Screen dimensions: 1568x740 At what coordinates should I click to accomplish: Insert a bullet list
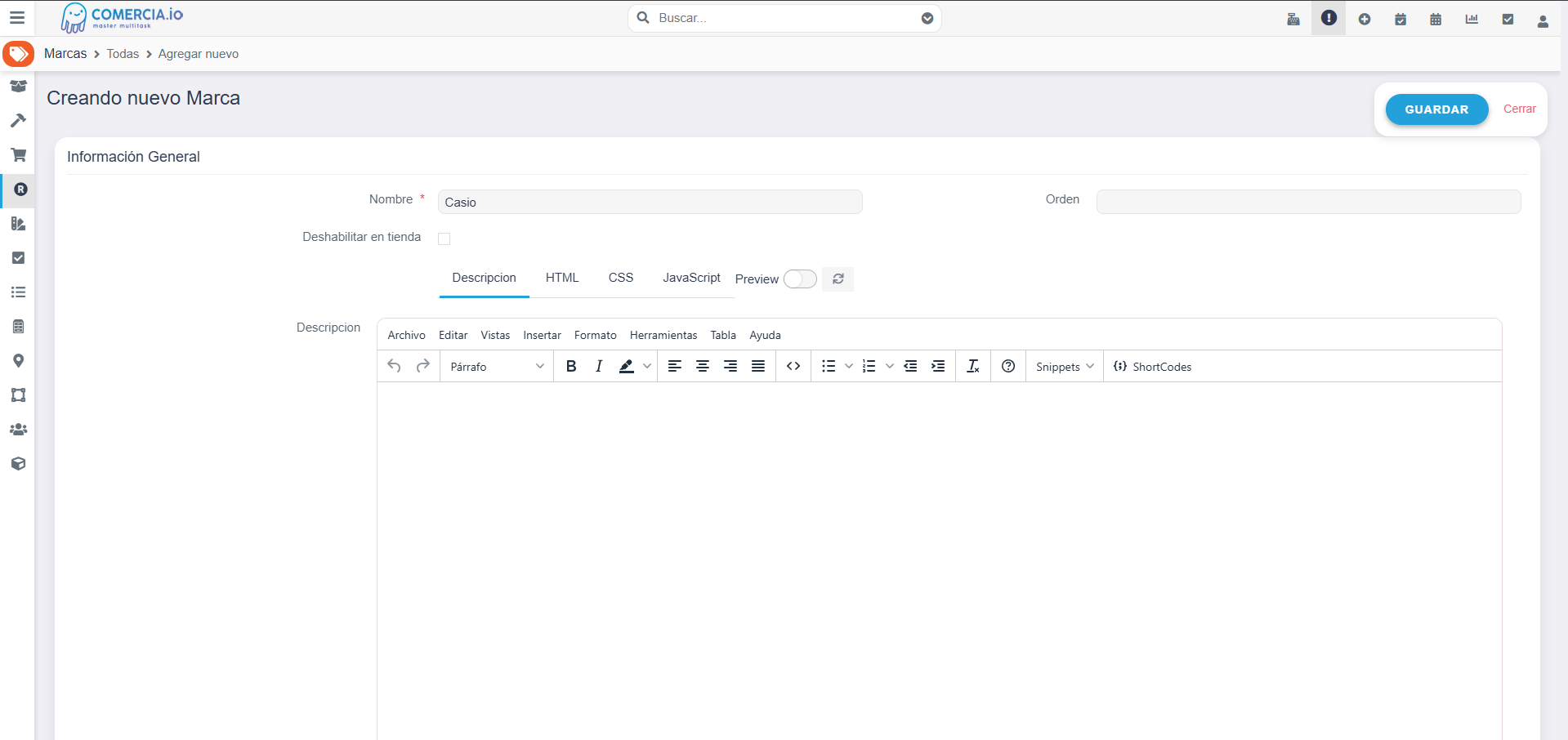click(x=829, y=366)
